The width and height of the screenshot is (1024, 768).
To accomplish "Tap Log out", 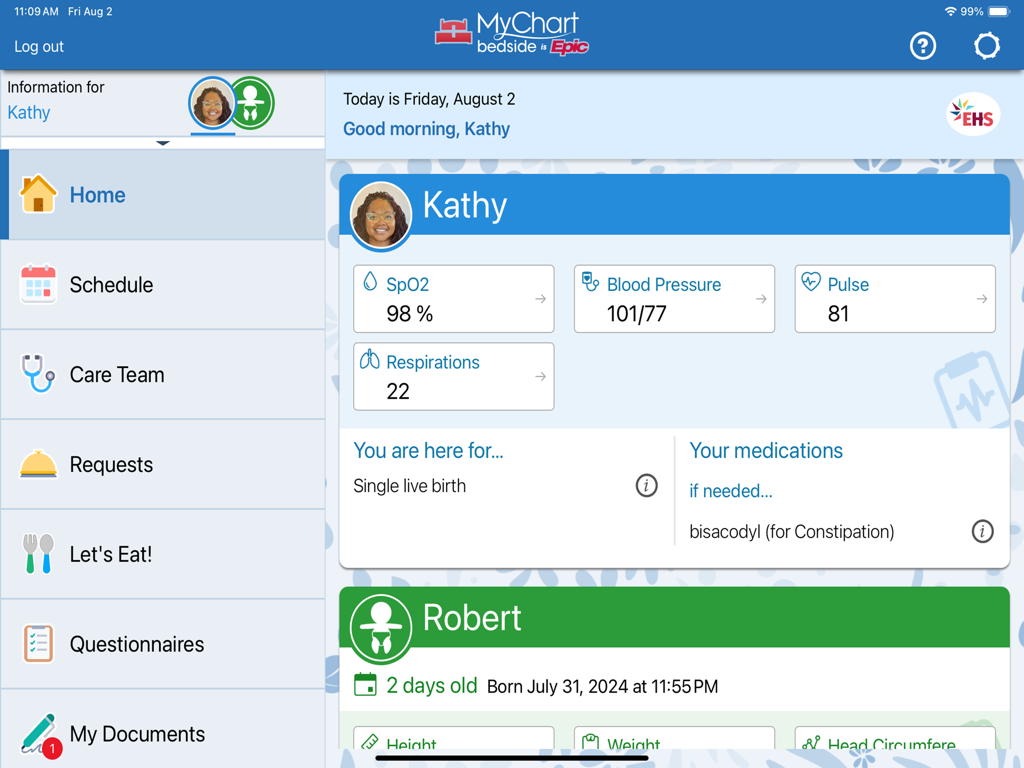I will (x=39, y=47).
